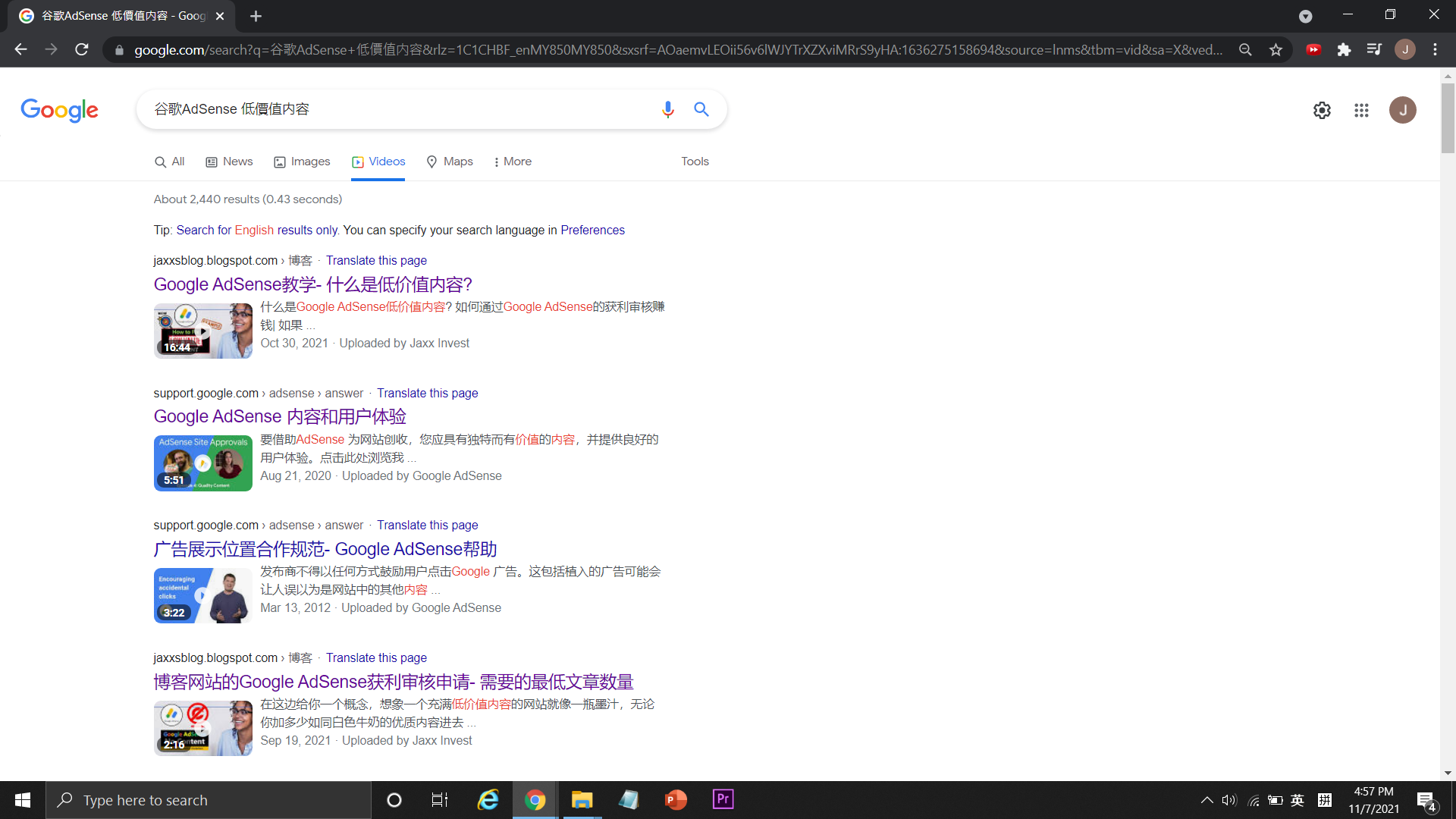Start voice search with microphone icon
1456x819 pixels.
667,109
